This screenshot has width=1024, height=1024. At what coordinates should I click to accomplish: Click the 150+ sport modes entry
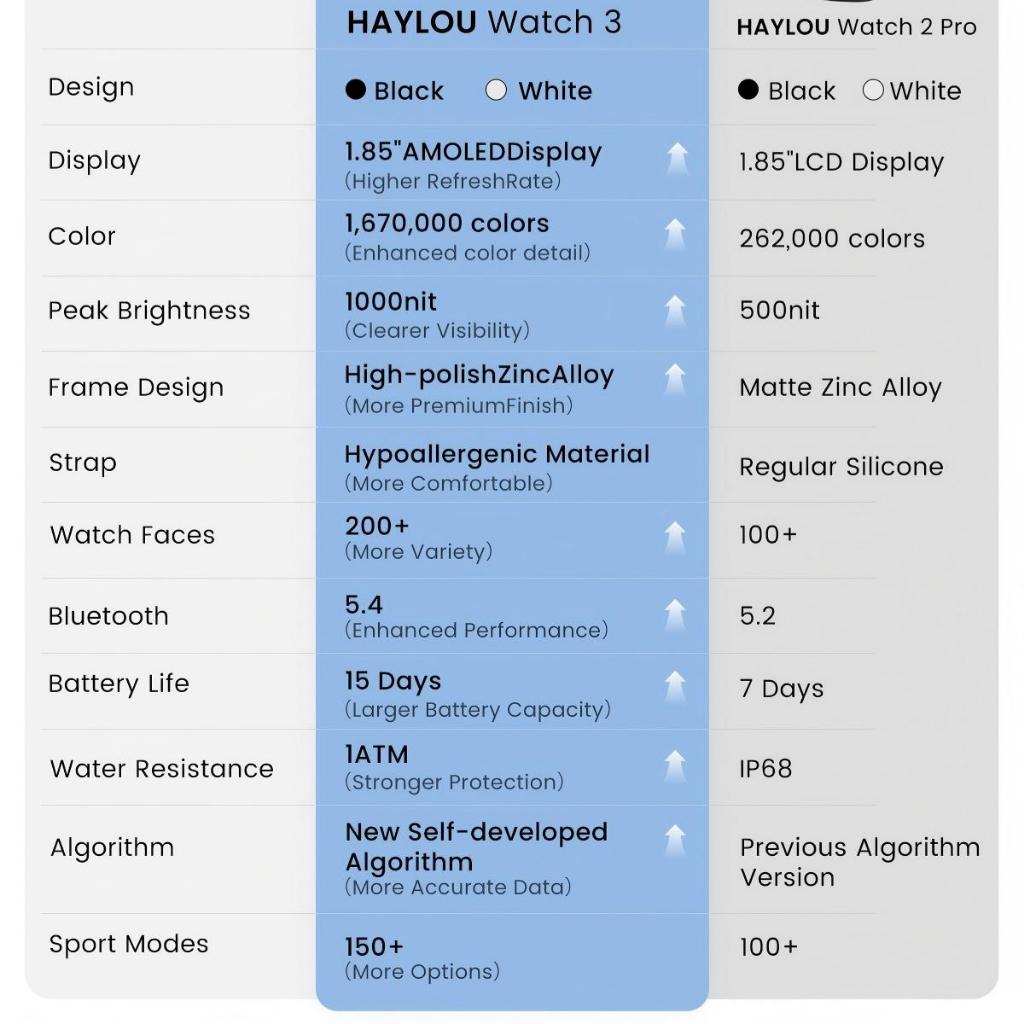(x=375, y=946)
